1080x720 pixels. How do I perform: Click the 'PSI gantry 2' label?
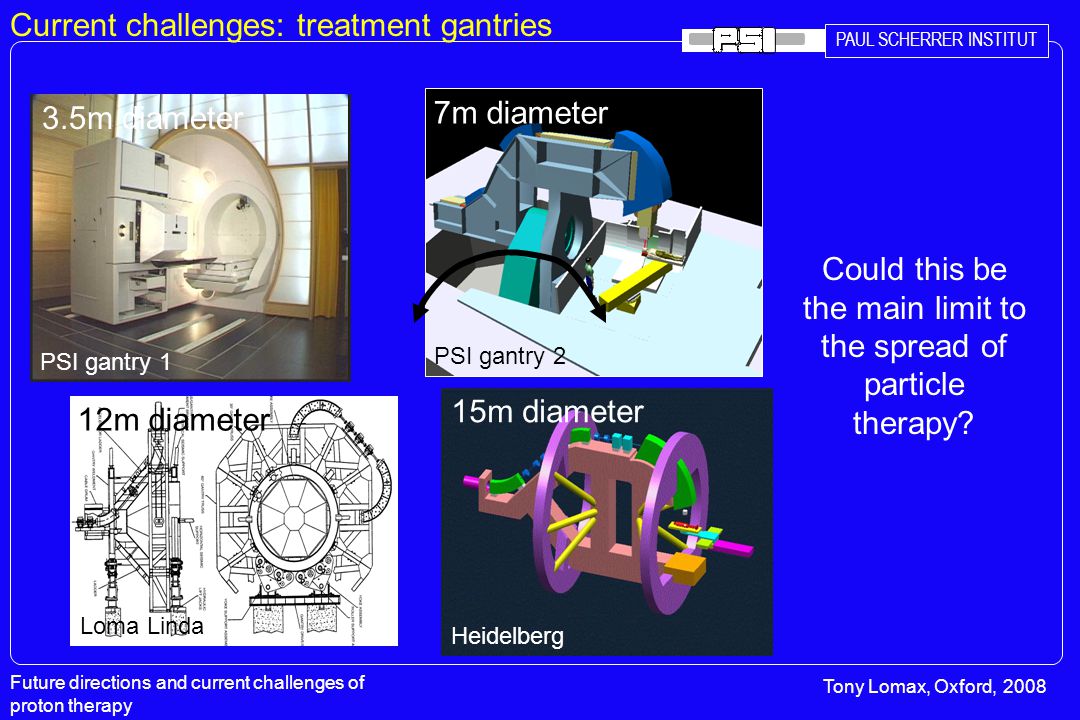[x=500, y=356]
